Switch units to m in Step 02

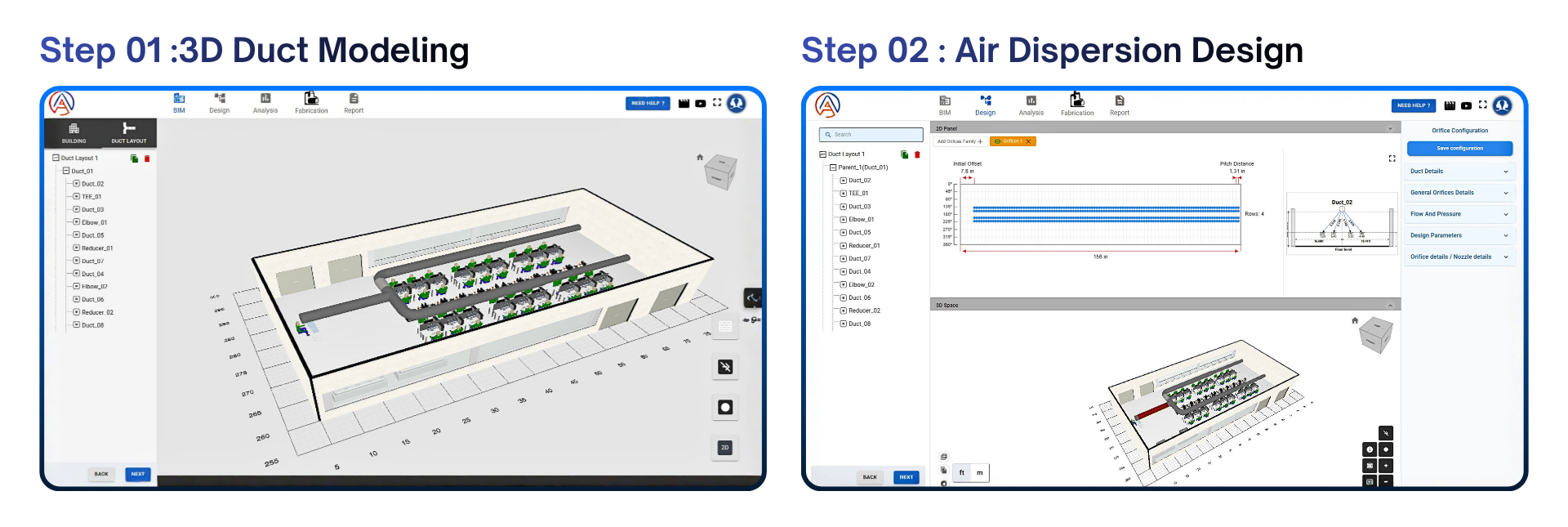point(980,472)
